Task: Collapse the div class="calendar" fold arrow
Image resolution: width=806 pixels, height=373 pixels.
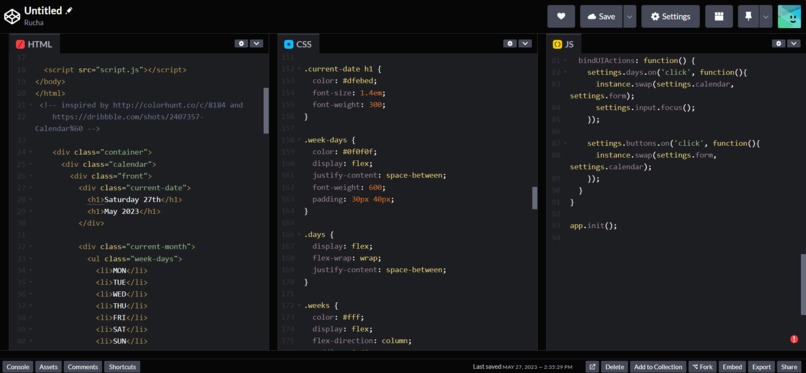Action: (x=30, y=164)
